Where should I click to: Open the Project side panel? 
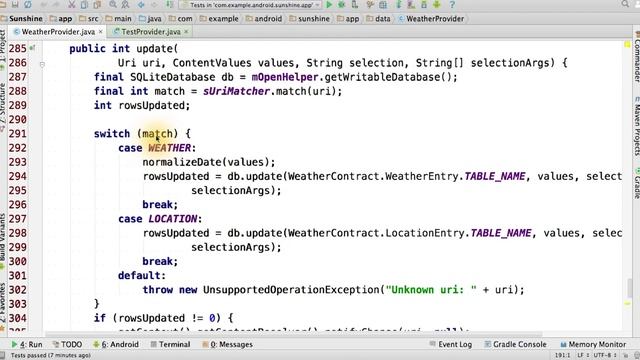(3, 49)
